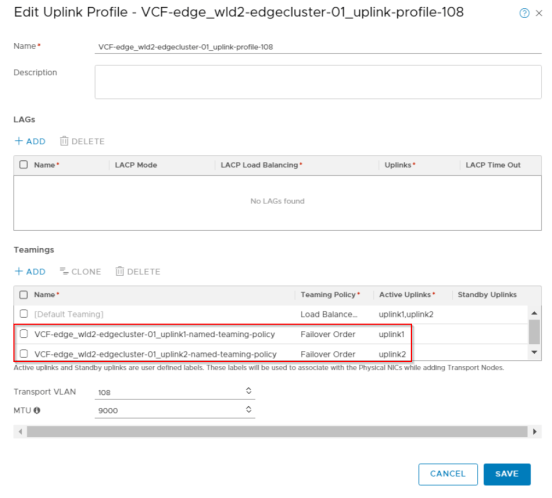This screenshot has width=552, height=498.
Task: Click the Teamings plus ADD icon
Action: tap(19, 271)
